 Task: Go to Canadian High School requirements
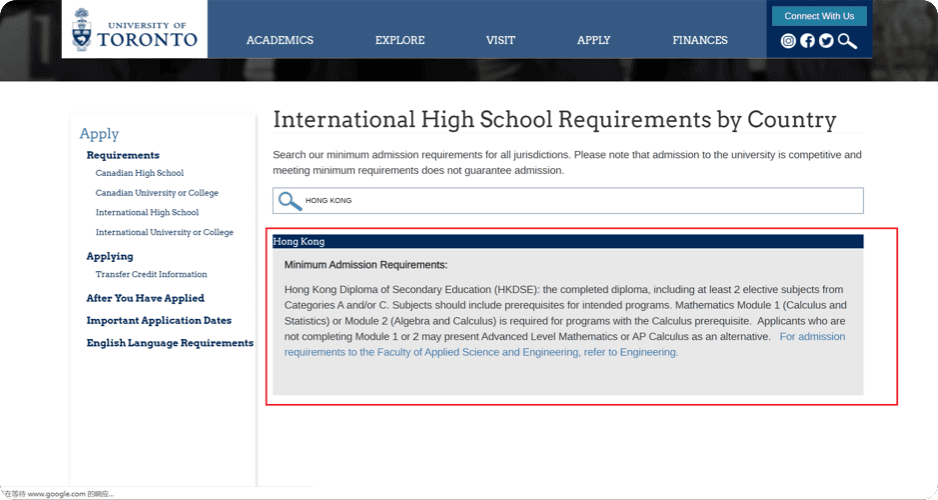click(x=139, y=173)
